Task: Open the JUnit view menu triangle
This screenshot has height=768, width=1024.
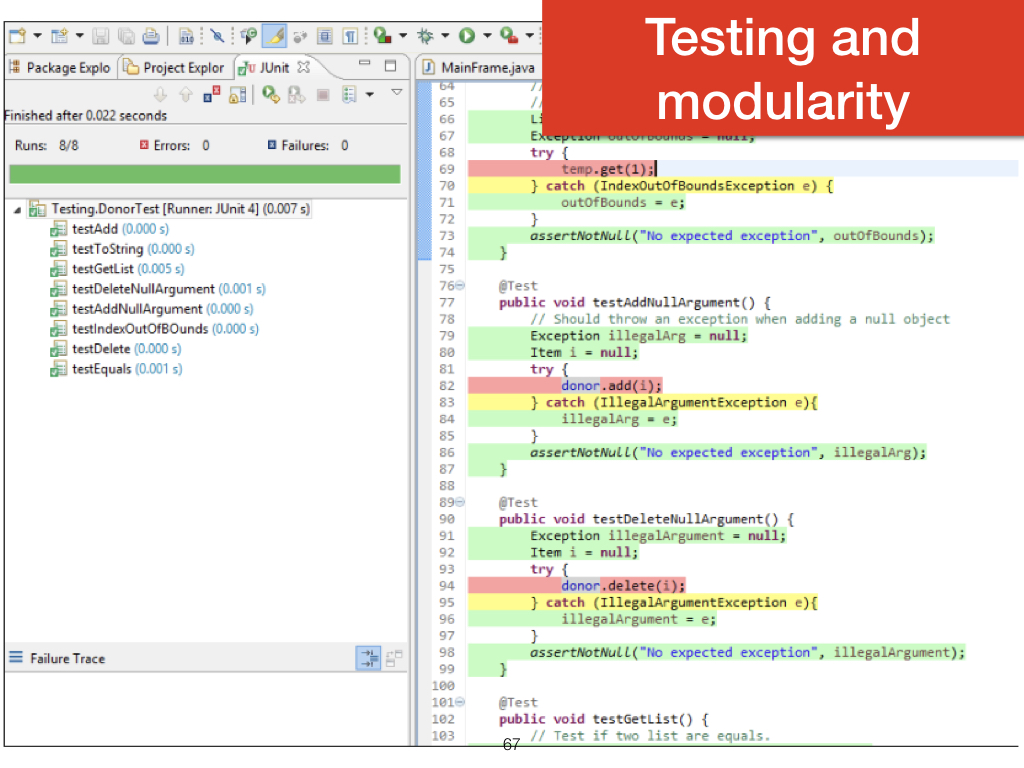Action: coord(396,92)
